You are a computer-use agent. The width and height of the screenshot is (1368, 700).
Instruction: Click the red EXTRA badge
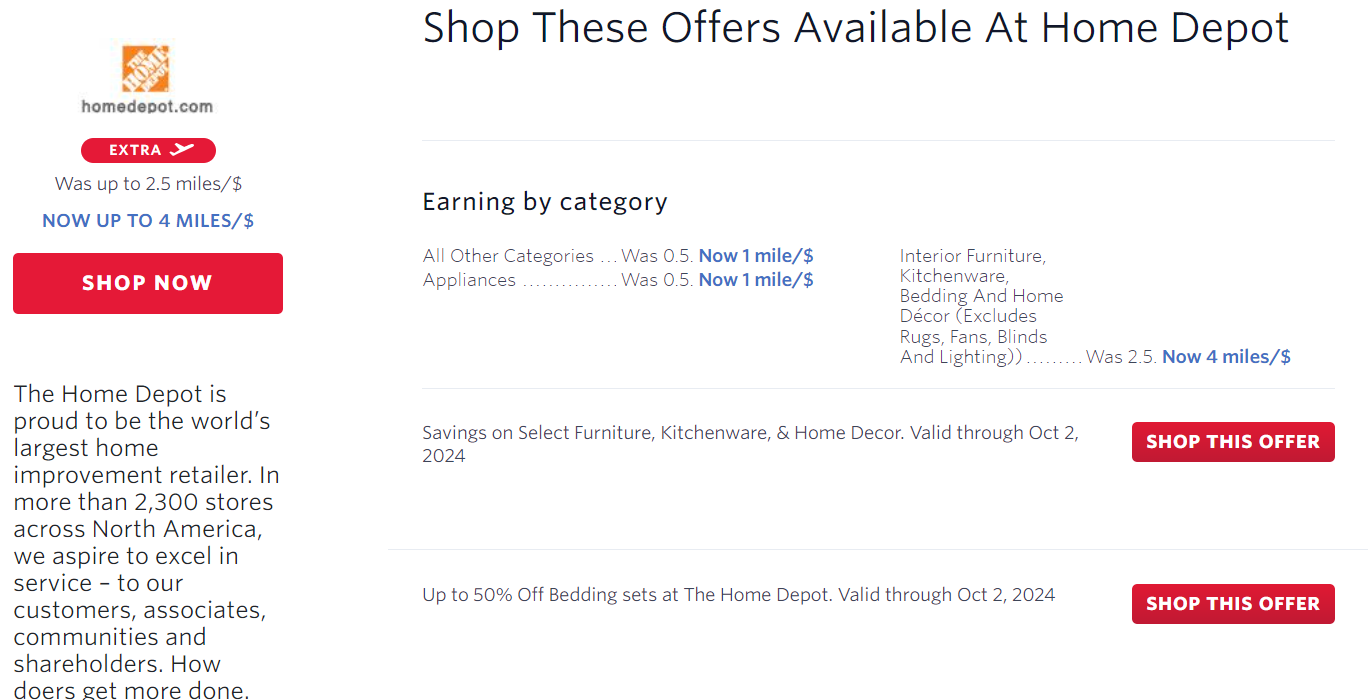click(x=148, y=150)
